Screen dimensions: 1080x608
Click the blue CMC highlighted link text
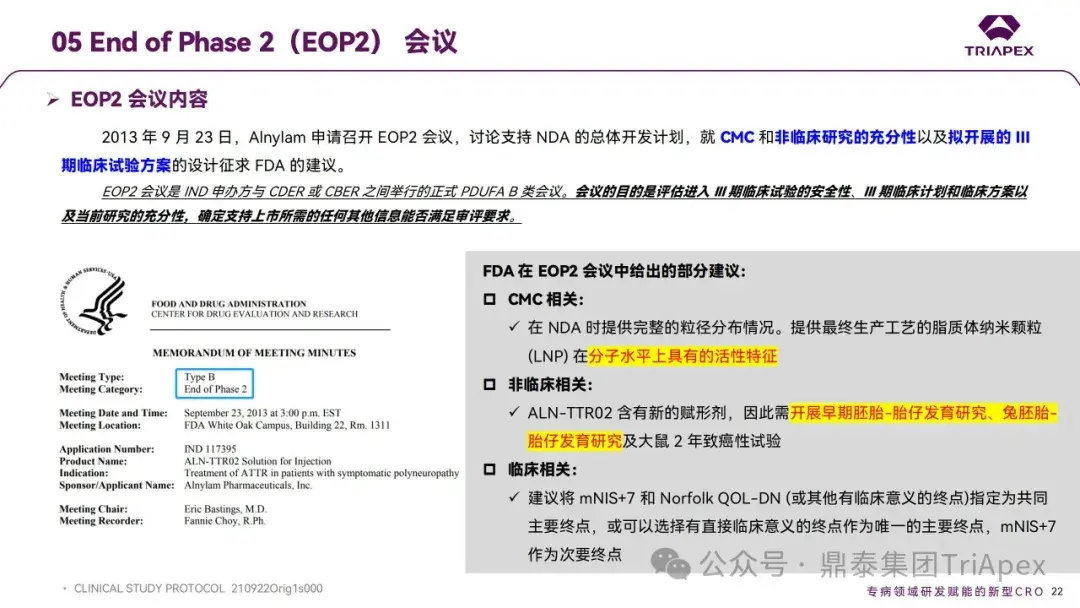[737, 138]
